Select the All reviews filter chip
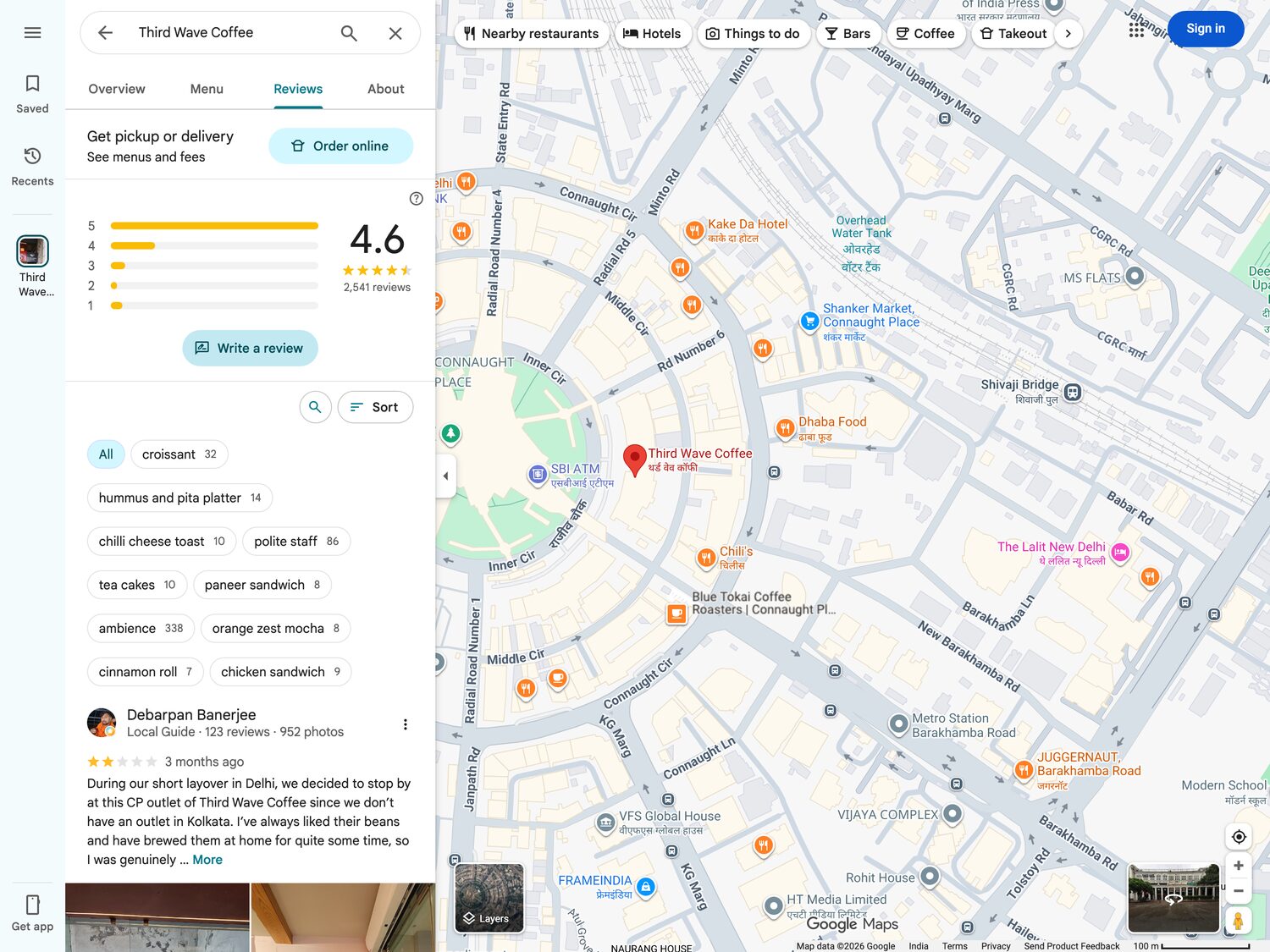Screen dimensions: 1270x952 click(106, 454)
